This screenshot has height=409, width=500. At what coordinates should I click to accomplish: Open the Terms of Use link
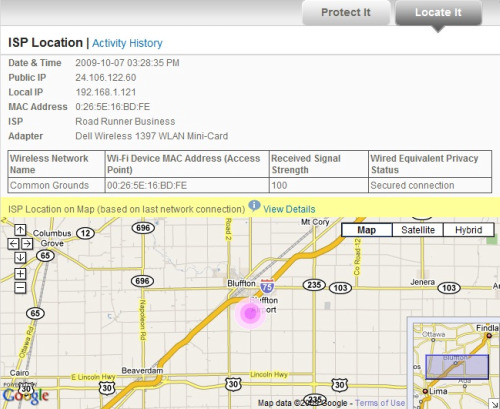[380, 403]
